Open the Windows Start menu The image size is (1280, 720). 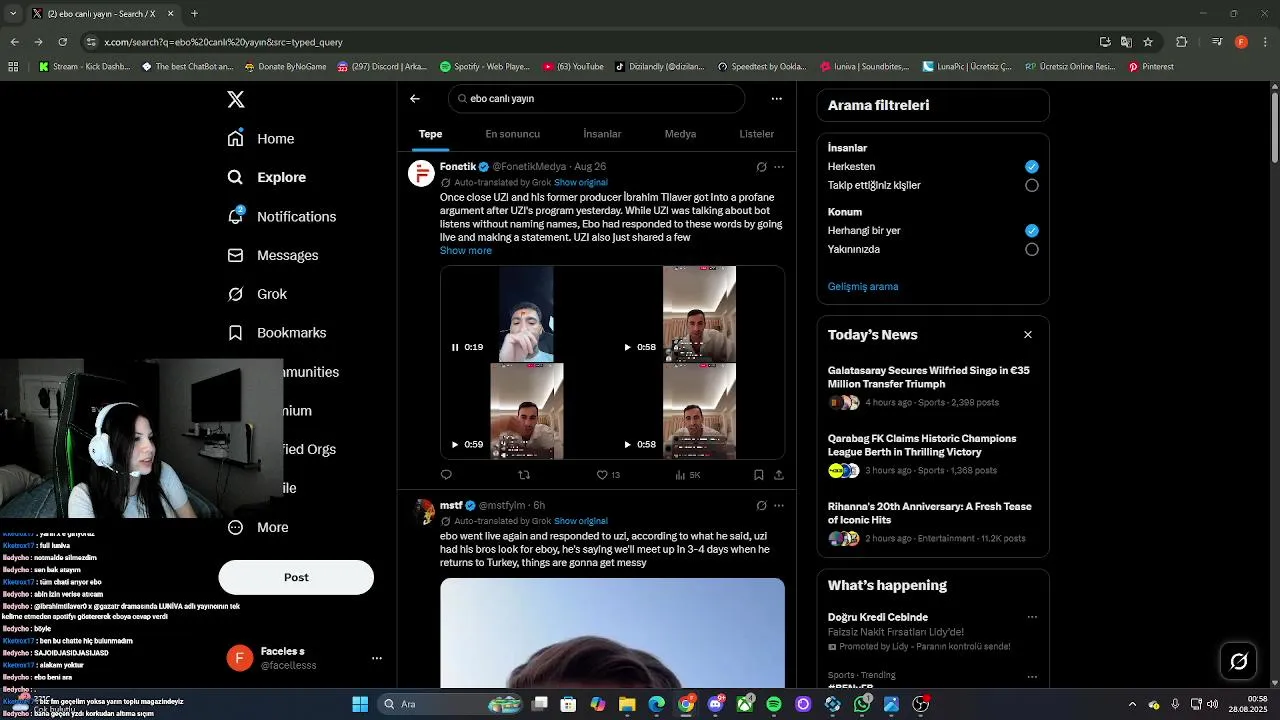tap(360, 704)
